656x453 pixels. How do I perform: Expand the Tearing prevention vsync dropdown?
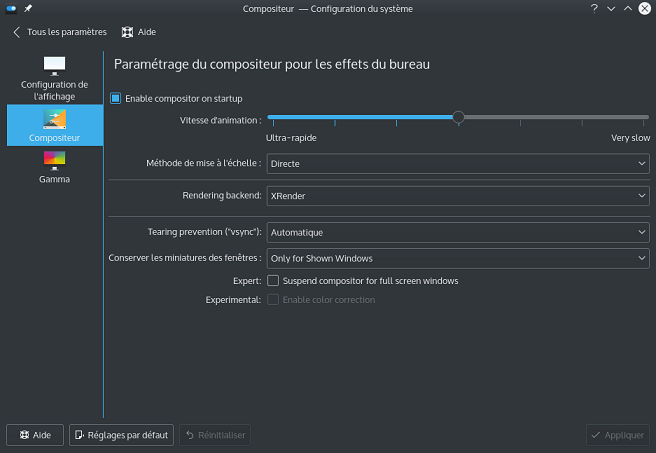(x=458, y=233)
